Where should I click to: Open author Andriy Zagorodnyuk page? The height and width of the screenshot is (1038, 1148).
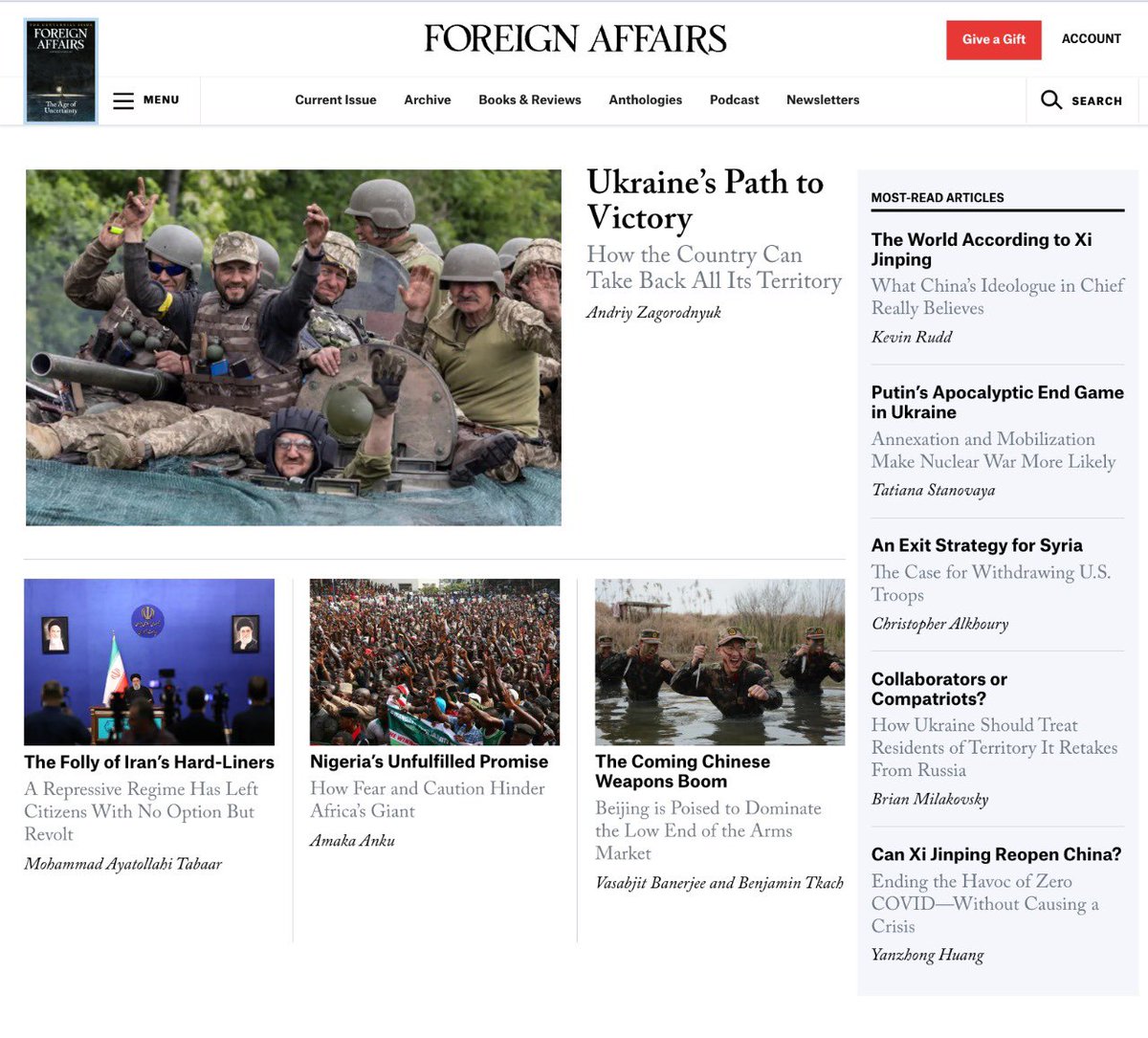(653, 313)
